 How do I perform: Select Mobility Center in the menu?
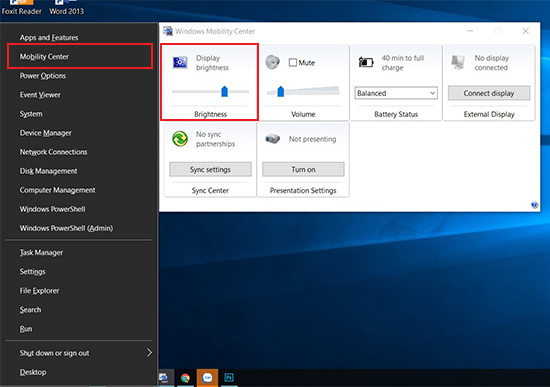[x=44, y=56]
